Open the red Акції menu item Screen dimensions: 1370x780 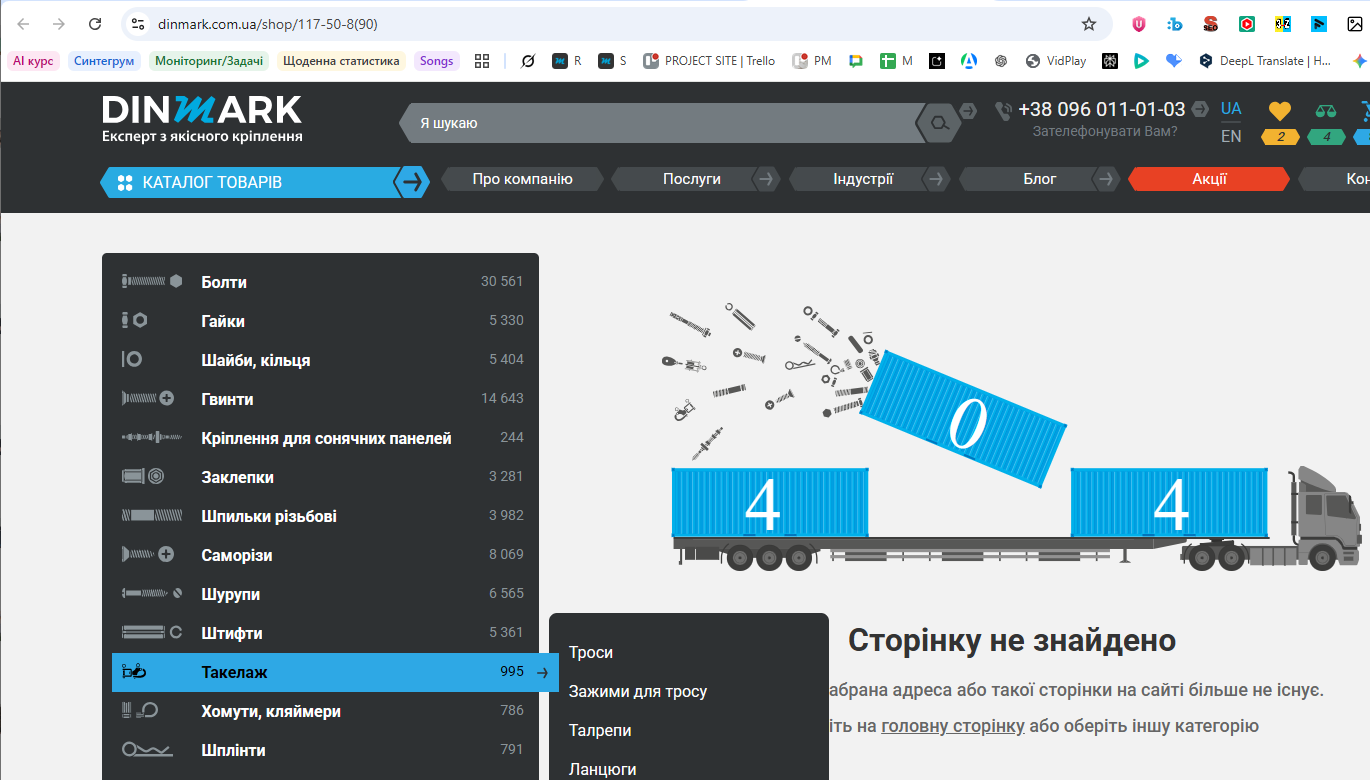tap(1209, 179)
